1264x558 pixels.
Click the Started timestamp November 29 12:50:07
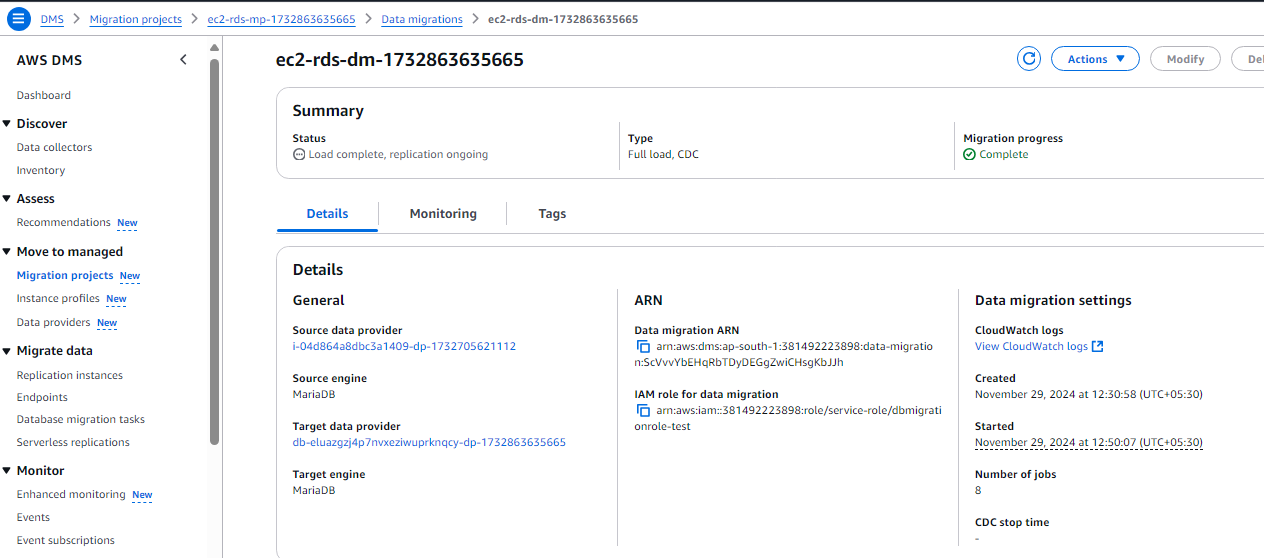click(x=1089, y=442)
